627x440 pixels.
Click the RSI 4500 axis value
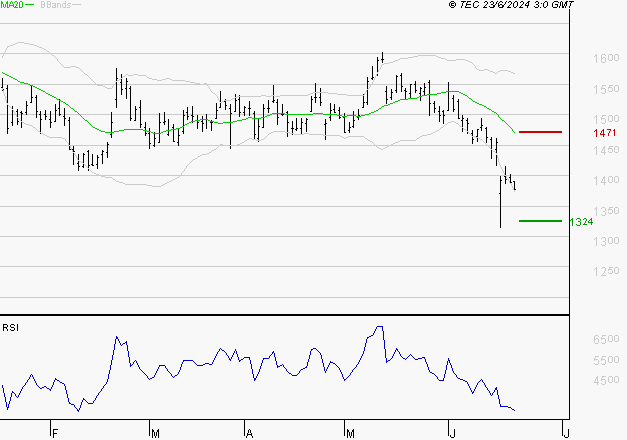(x=606, y=380)
